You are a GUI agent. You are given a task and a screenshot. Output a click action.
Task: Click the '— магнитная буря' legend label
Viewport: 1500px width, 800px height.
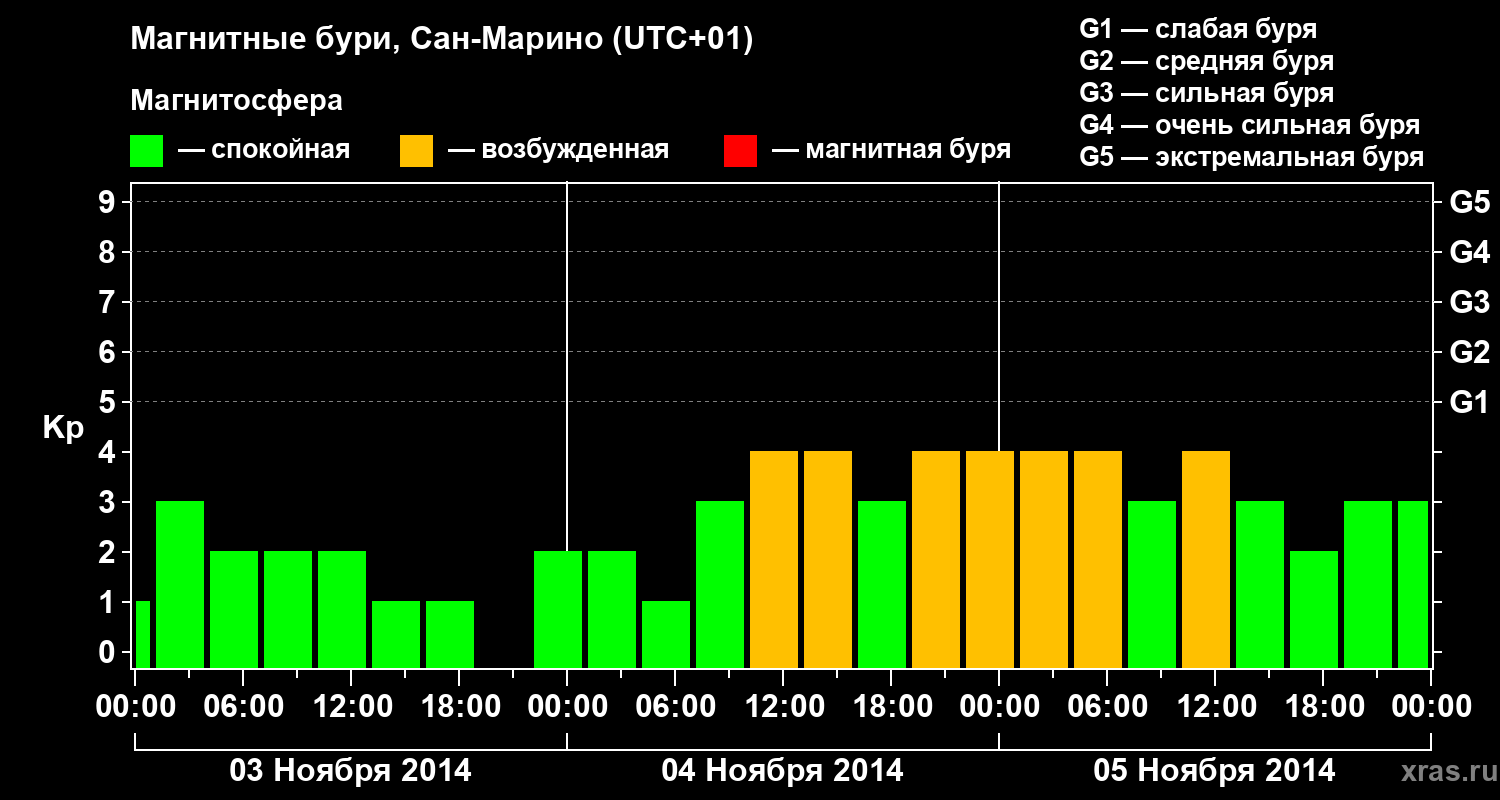pos(891,151)
